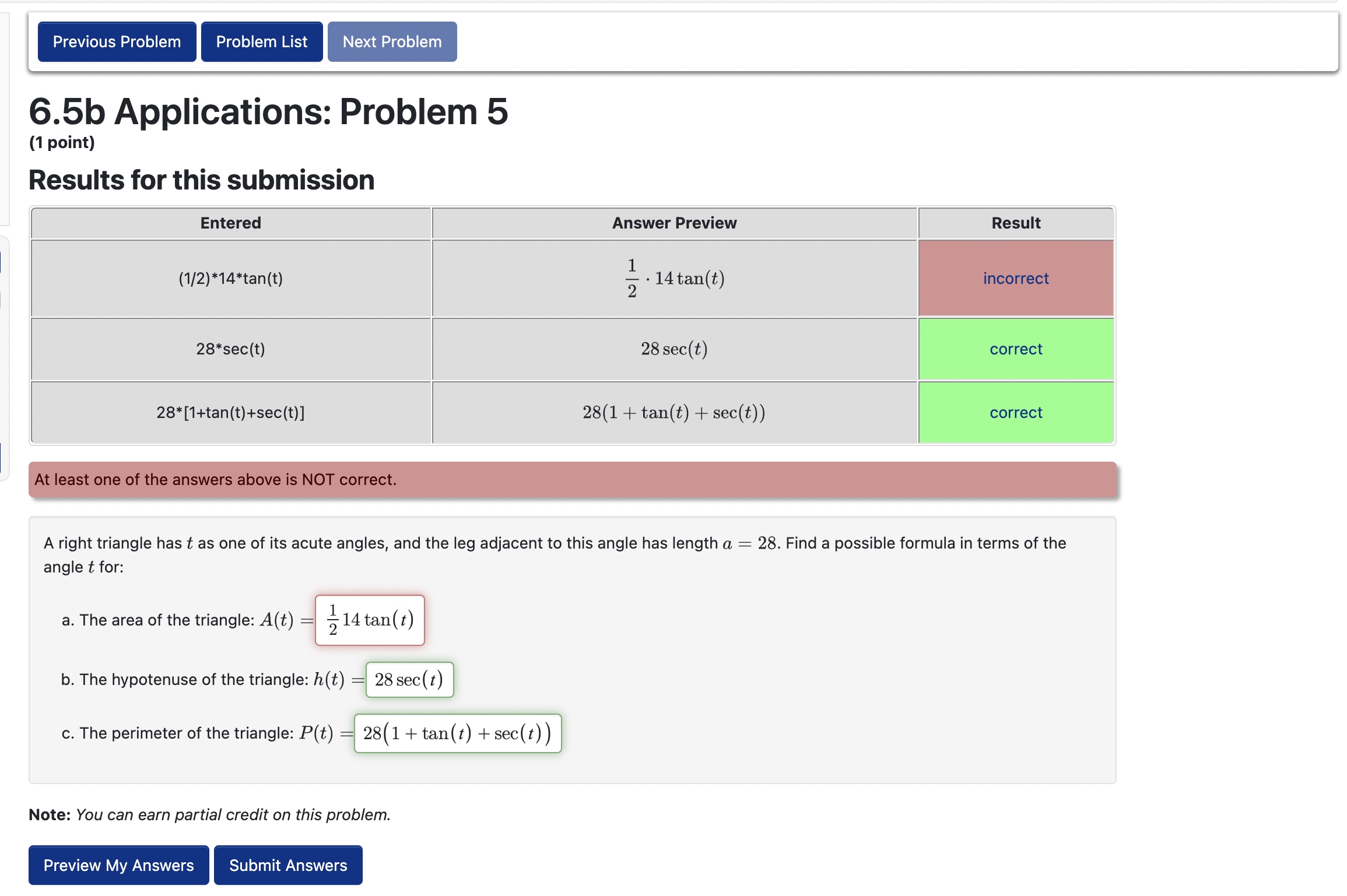Viewport: 1347px width, 896px height.
Task: Advance with the Next Problem button
Action: (392, 42)
